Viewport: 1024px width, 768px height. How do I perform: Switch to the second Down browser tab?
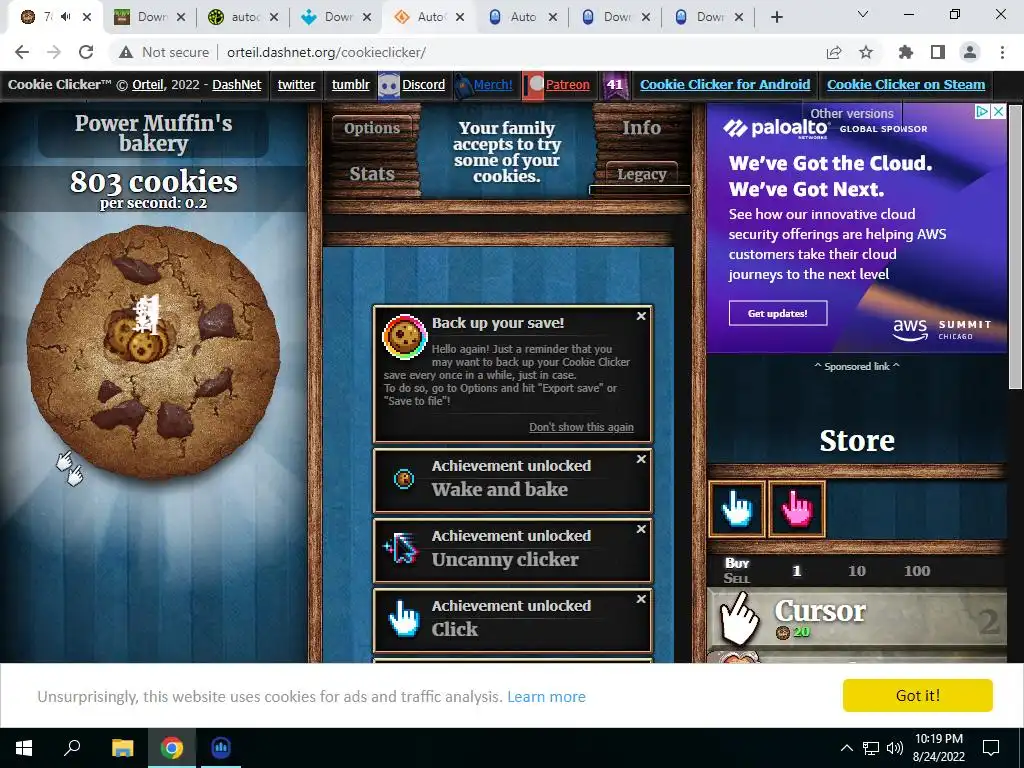tap(336, 17)
